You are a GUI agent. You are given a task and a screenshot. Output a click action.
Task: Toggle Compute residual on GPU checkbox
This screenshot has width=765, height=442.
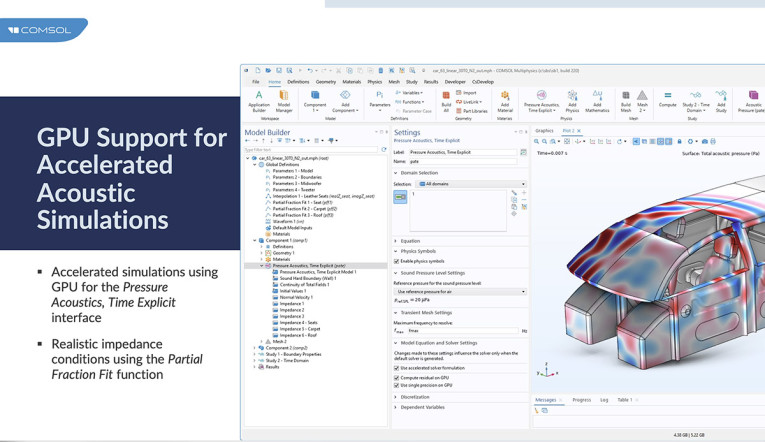[397, 378]
